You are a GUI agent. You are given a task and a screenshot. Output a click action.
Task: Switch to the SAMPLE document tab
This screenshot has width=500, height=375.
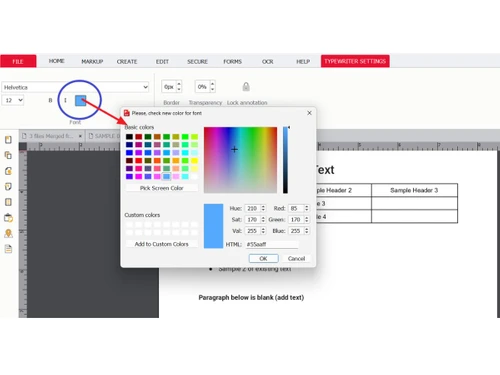point(104,136)
